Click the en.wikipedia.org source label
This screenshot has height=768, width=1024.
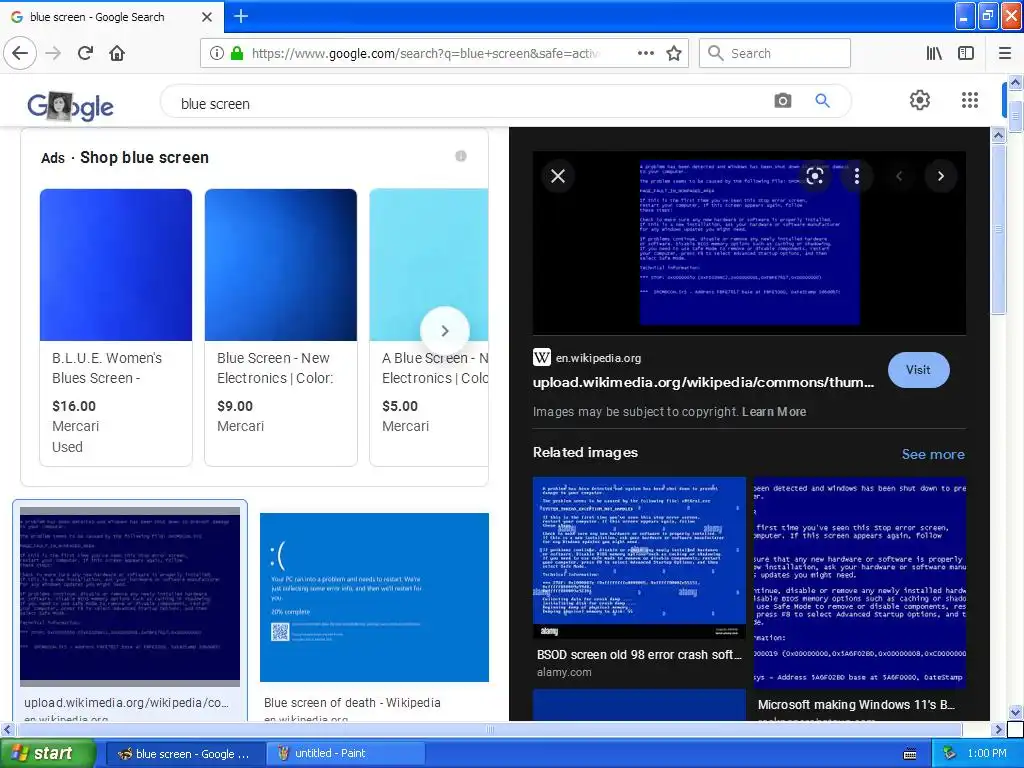598,358
